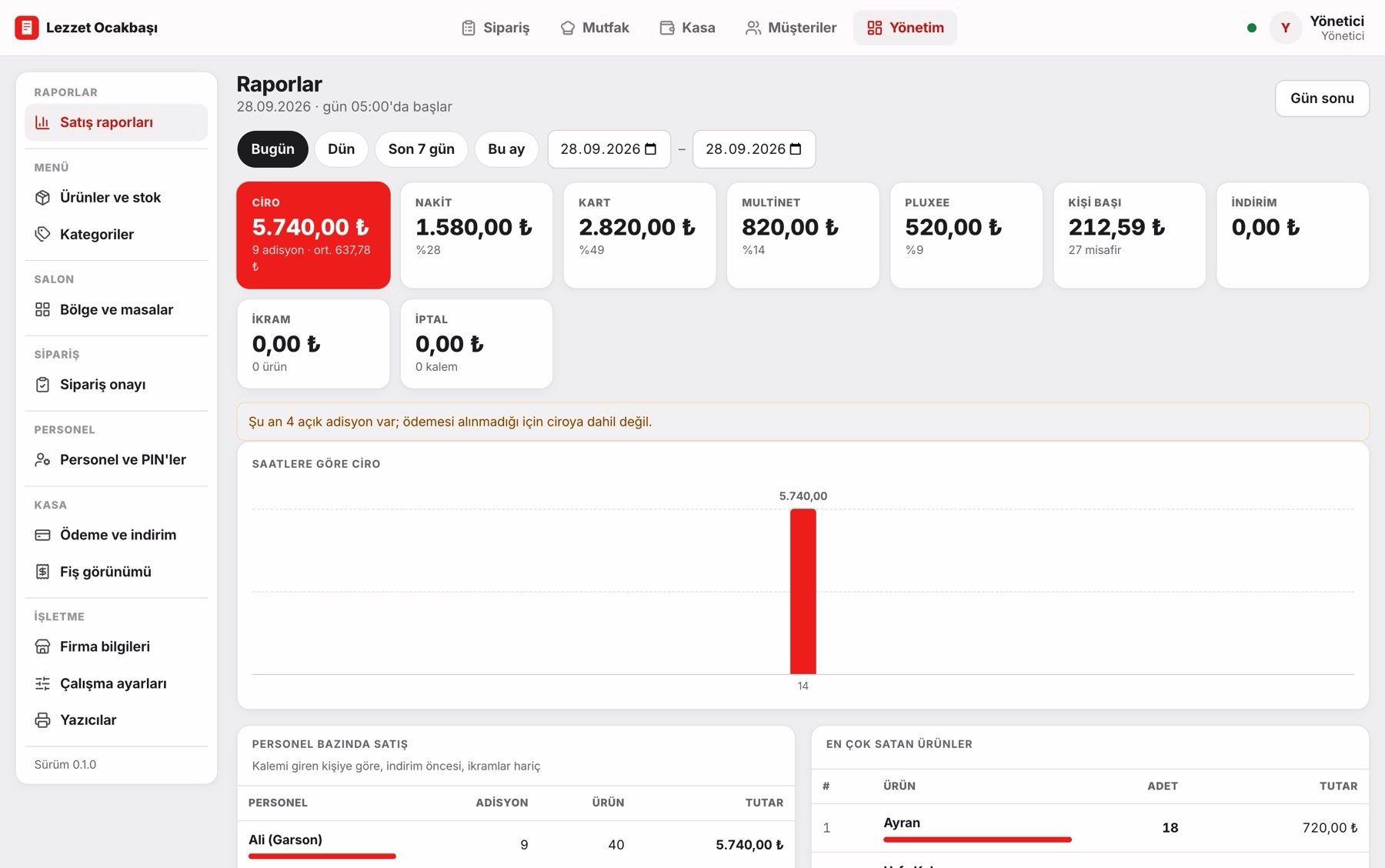Screen dimensions: 1385x868
Task: Click the start date input field
Action: tap(609, 149)
